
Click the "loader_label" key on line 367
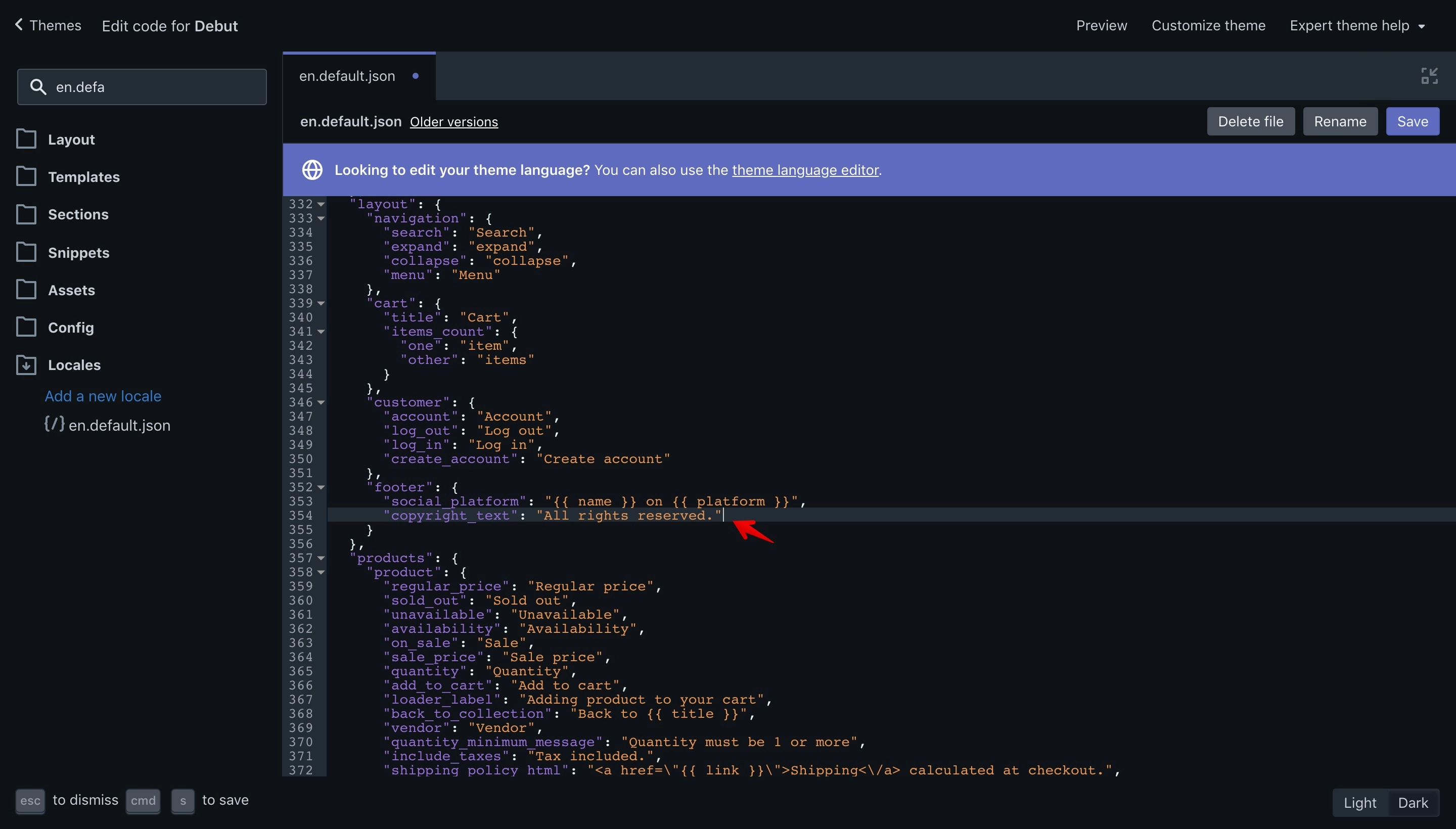pos(442,700)
